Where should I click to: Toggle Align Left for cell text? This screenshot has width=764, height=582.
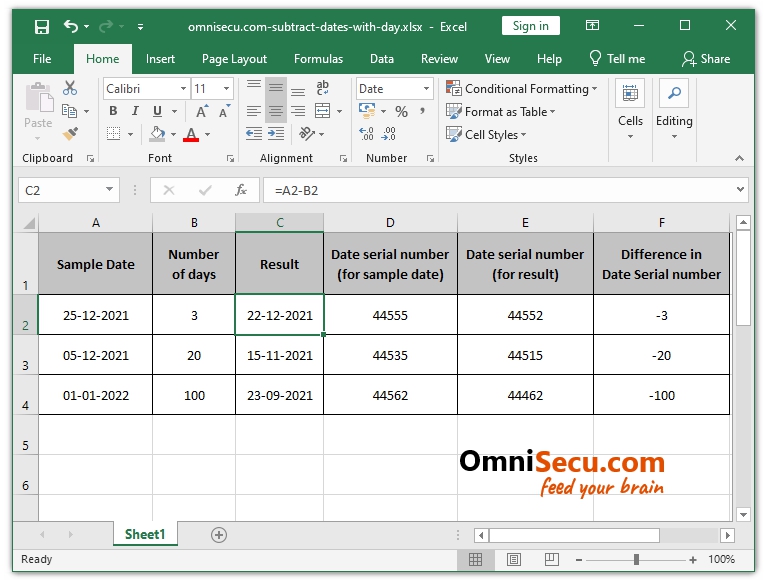point(254,111)
